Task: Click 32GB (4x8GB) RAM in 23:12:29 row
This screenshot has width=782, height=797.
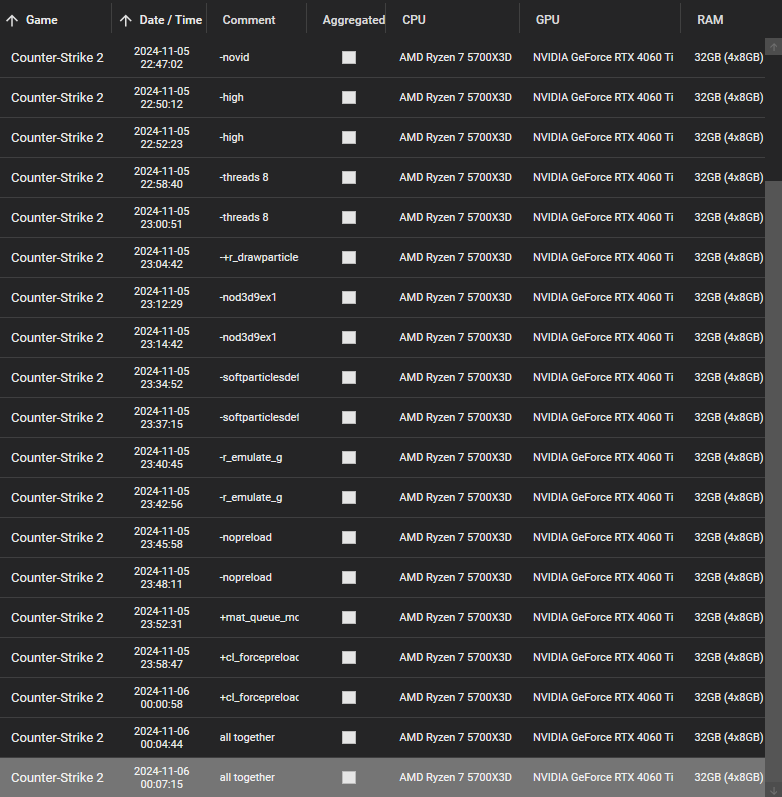Action: coord(729,297)
